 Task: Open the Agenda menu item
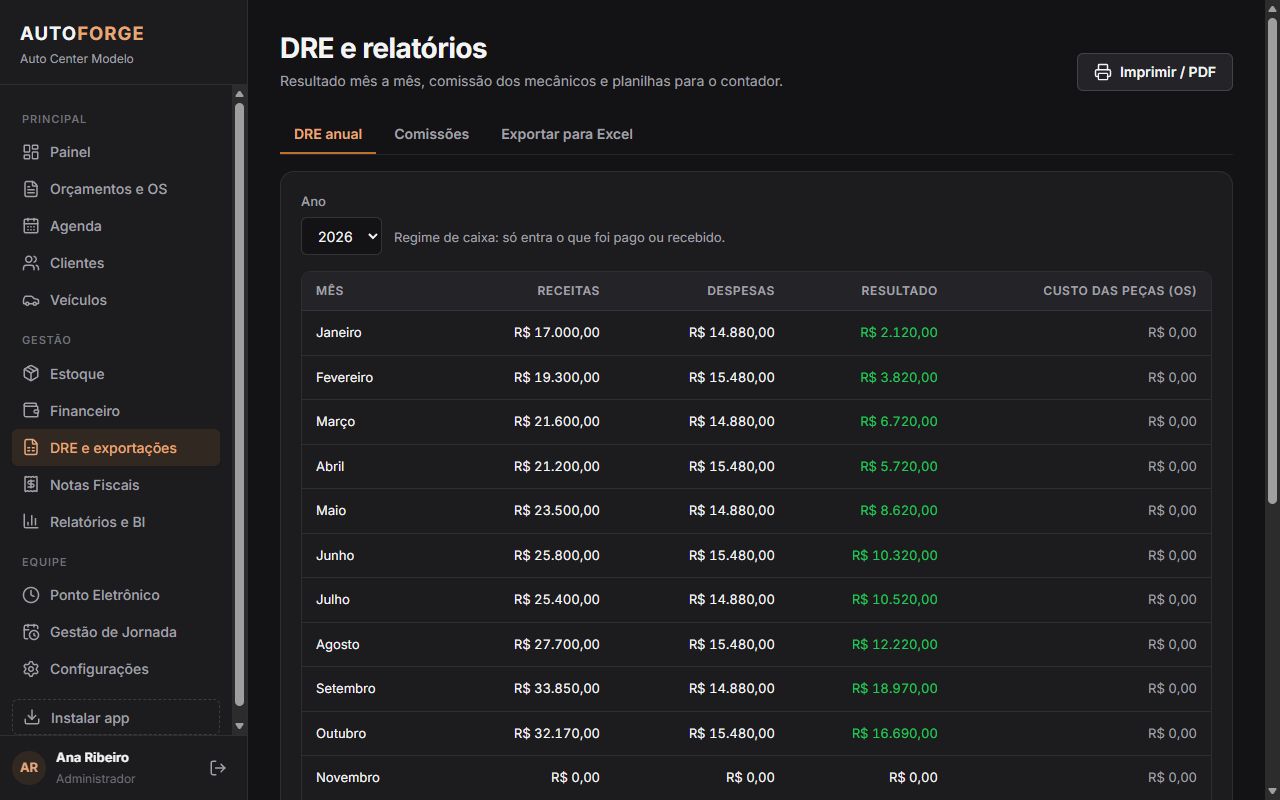[x=116, y=226]
